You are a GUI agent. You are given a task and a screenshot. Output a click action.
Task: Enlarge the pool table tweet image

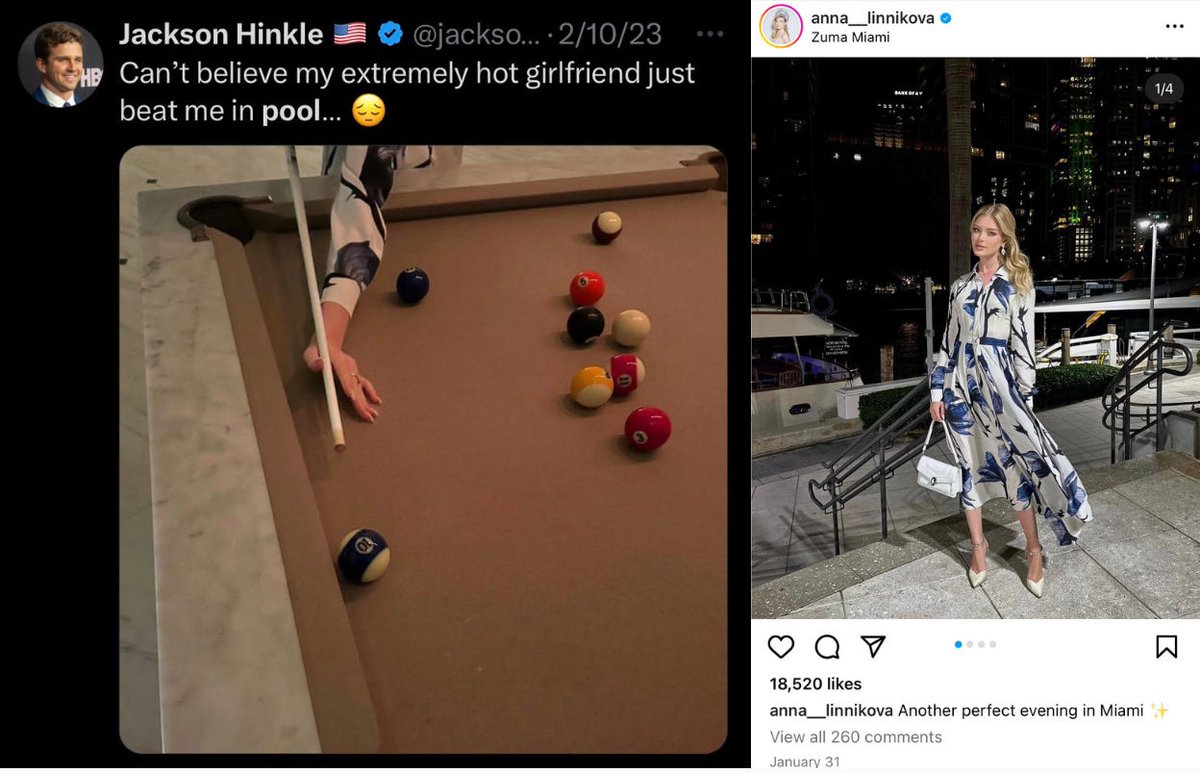423,449
